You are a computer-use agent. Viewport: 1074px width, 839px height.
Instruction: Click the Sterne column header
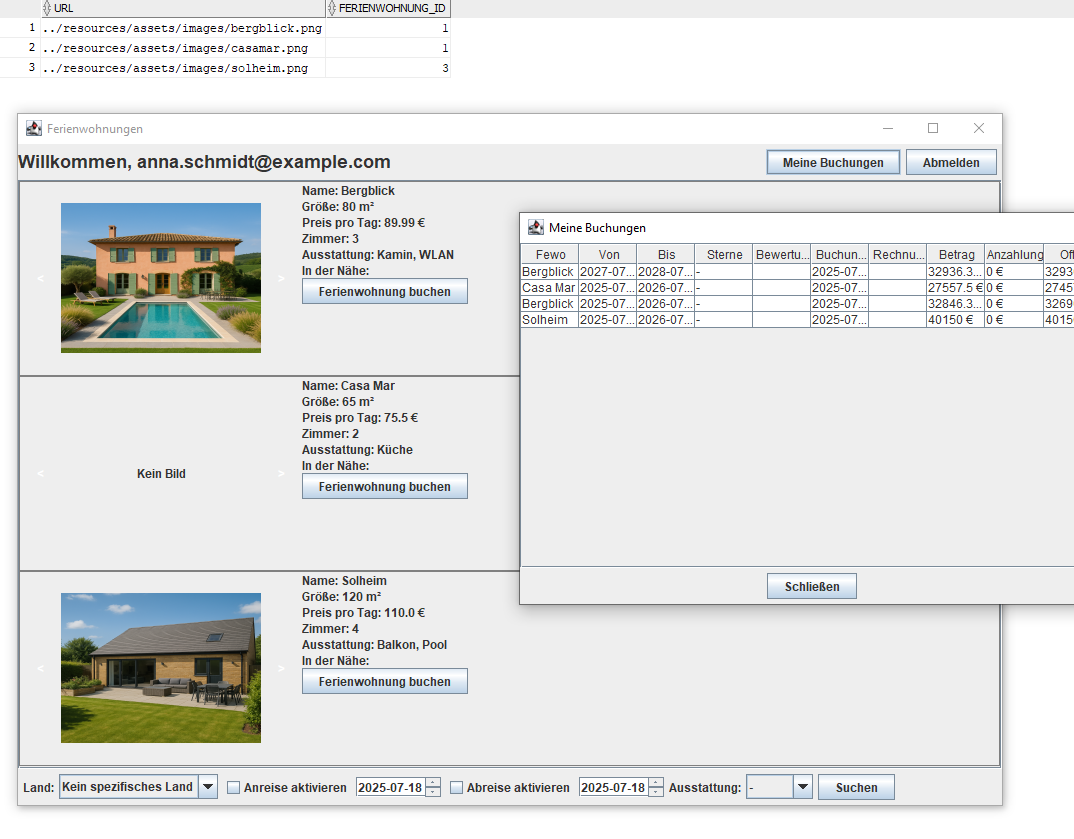(724, 255)
